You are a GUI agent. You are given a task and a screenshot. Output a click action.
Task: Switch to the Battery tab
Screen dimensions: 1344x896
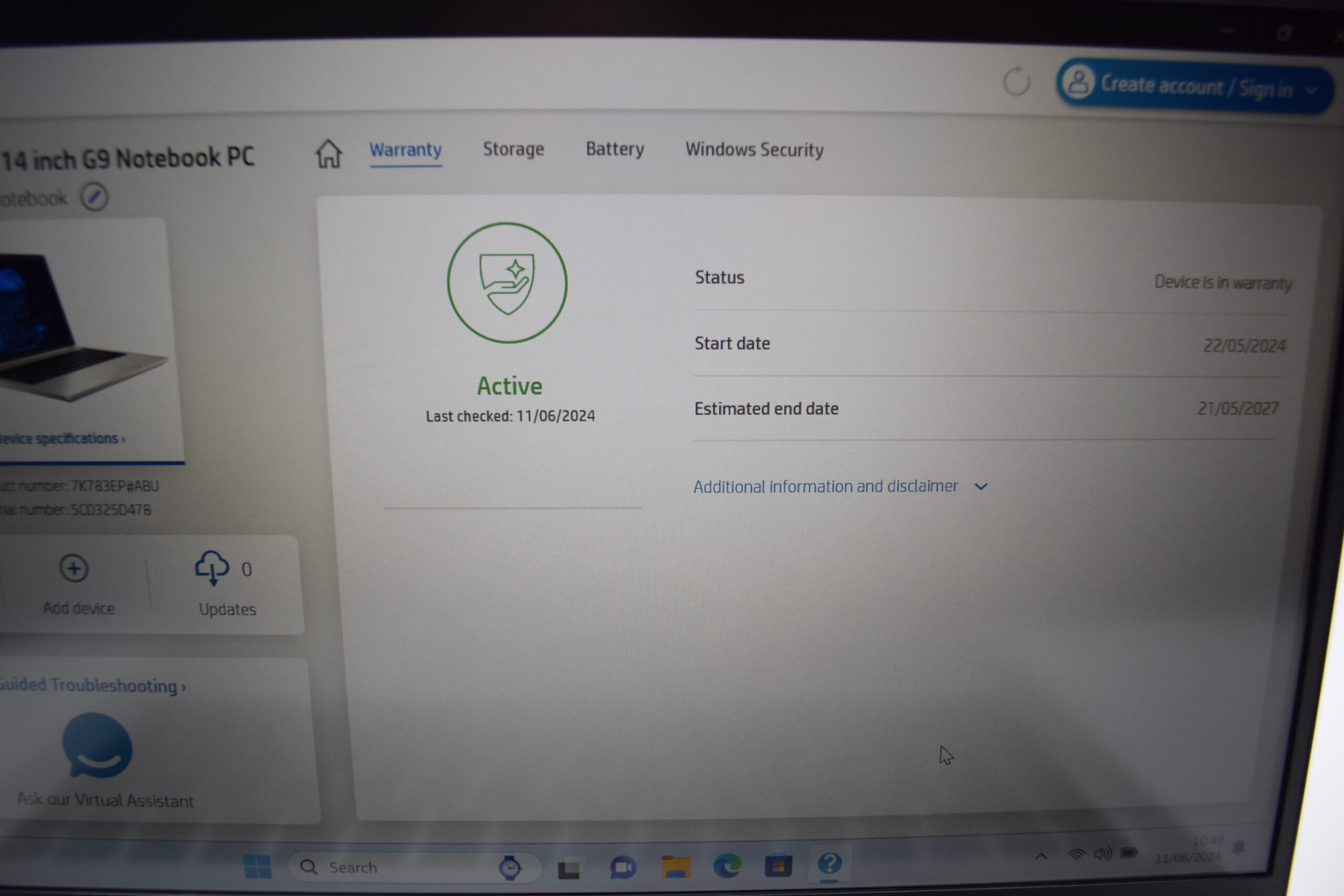(615, 149)
